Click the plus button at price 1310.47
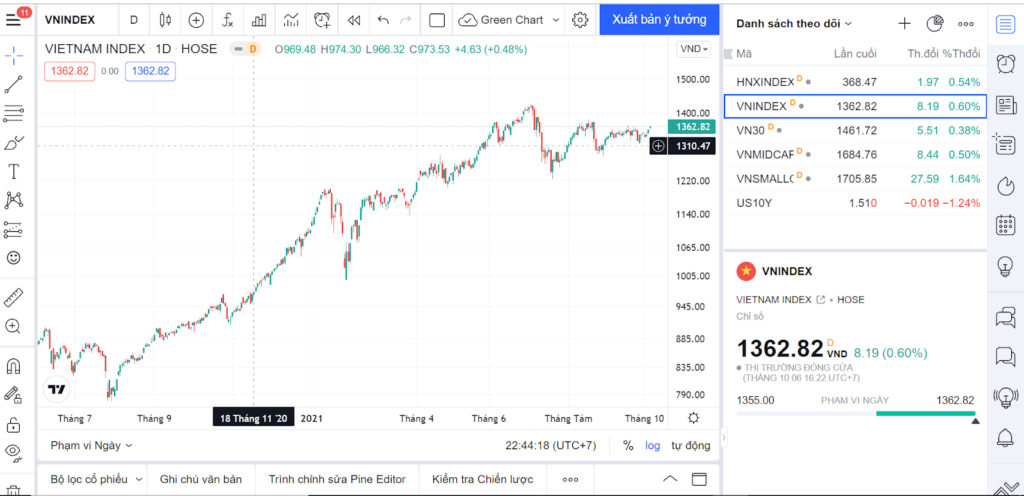The height and width of the screenshot is (496, 1024). click(658, 146)
